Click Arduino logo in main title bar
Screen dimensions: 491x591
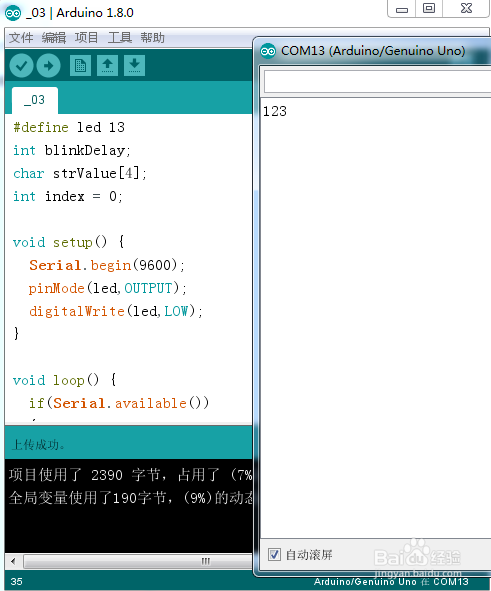pos(13,14)
